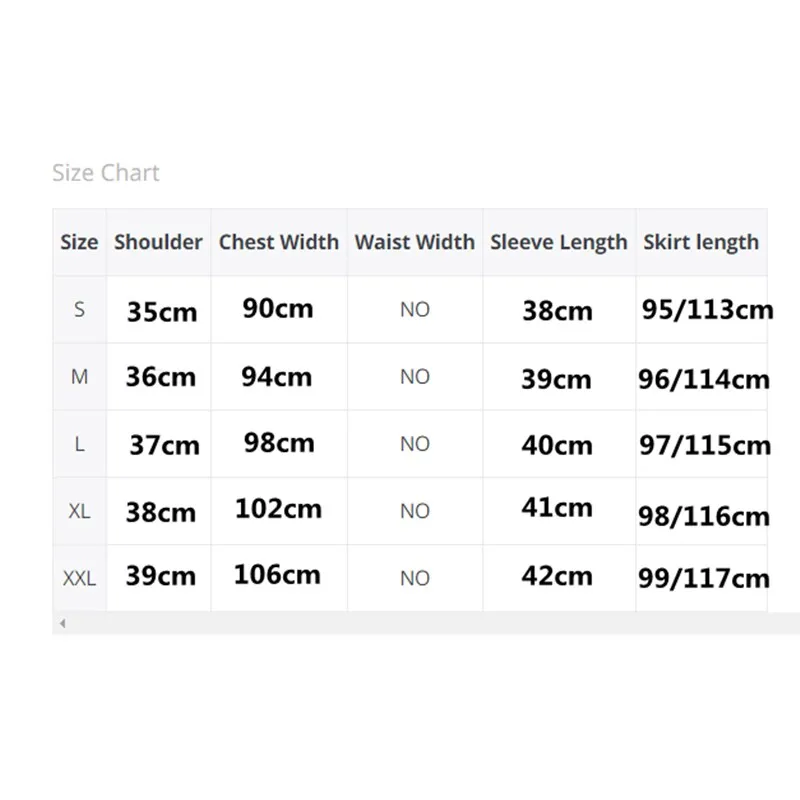This screenshot has height=800, width=800.
Task: Click the horizontal scrollbar track under the table
Action: [420, 623]
